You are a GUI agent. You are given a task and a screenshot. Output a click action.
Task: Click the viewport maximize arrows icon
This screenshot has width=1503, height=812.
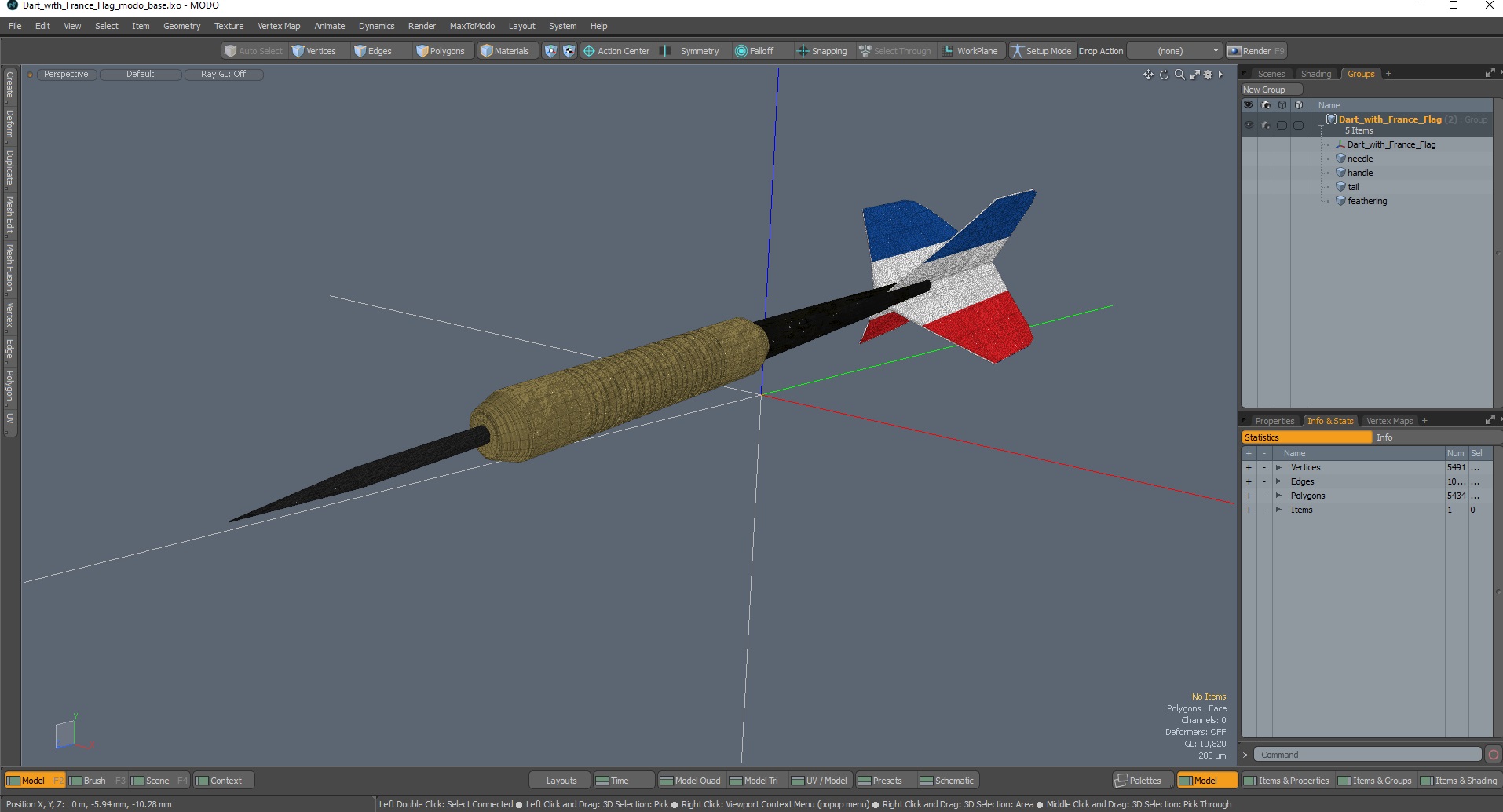coord(1194,75)
